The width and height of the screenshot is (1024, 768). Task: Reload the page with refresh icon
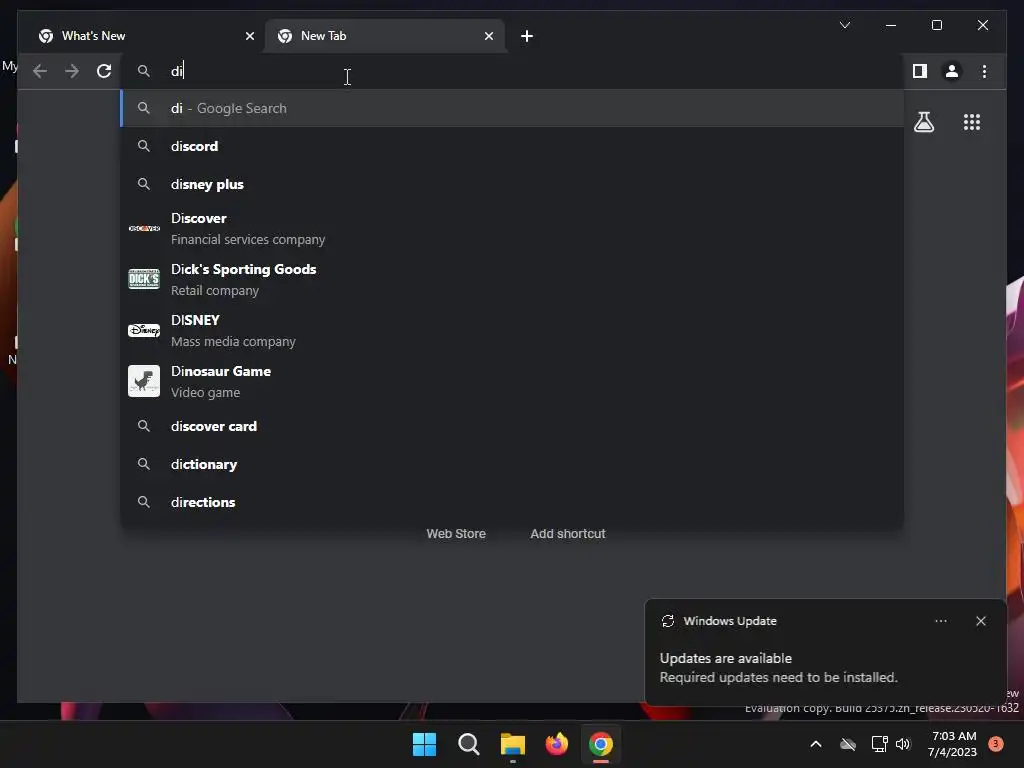tap(104, 71)
